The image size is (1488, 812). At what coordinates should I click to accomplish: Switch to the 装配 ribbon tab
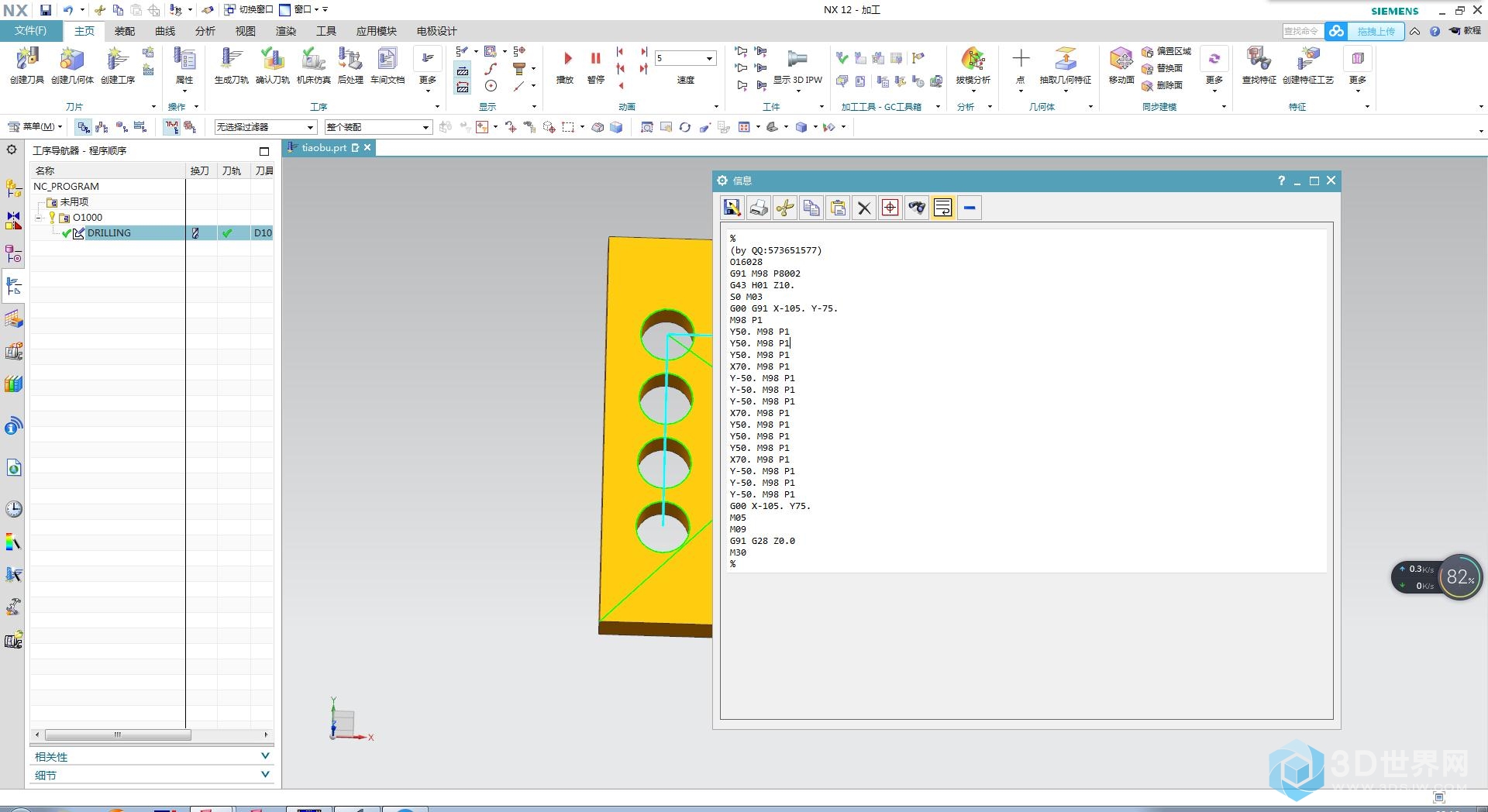point(125,31)
